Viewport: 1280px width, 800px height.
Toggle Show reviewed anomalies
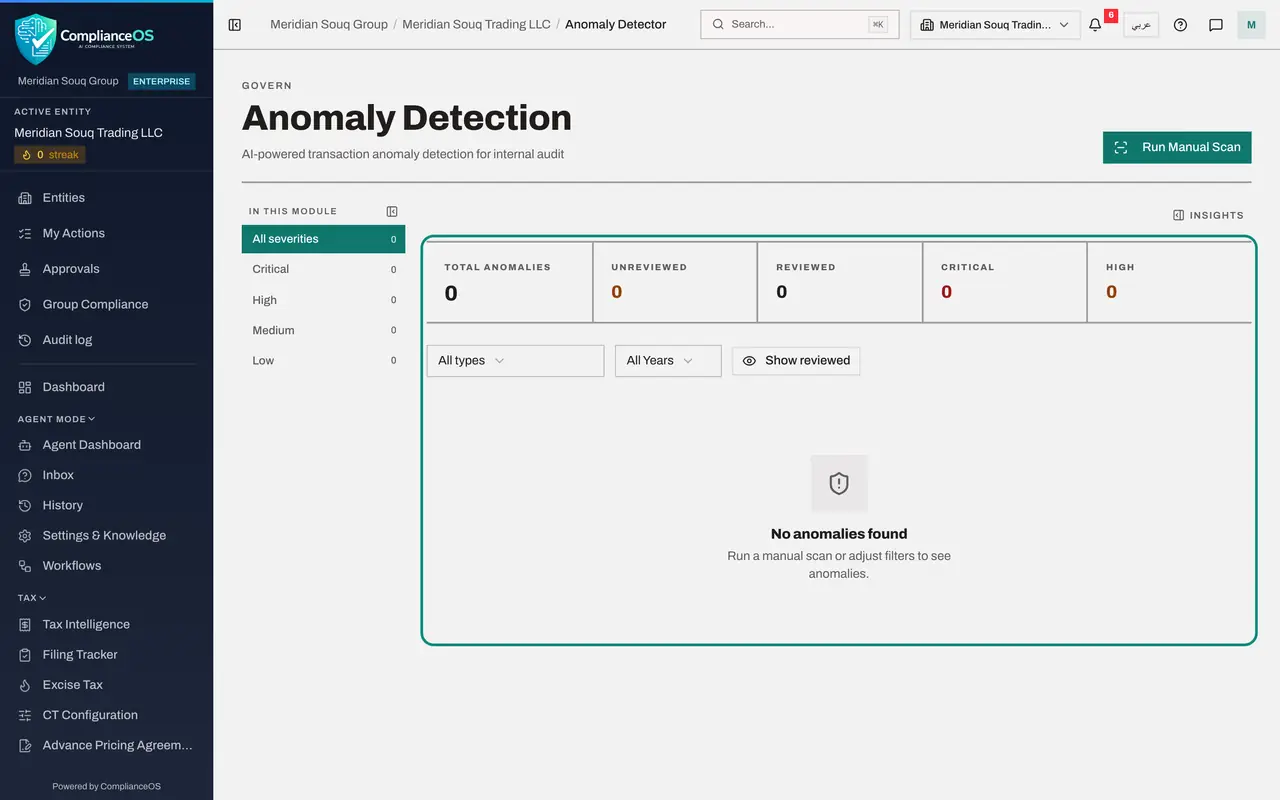(796, 361)
